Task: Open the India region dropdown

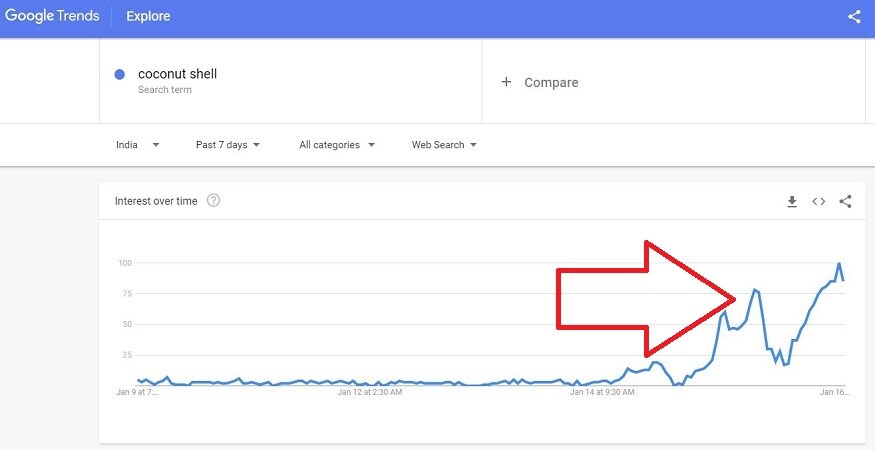Action: click(x=138, y=145)
